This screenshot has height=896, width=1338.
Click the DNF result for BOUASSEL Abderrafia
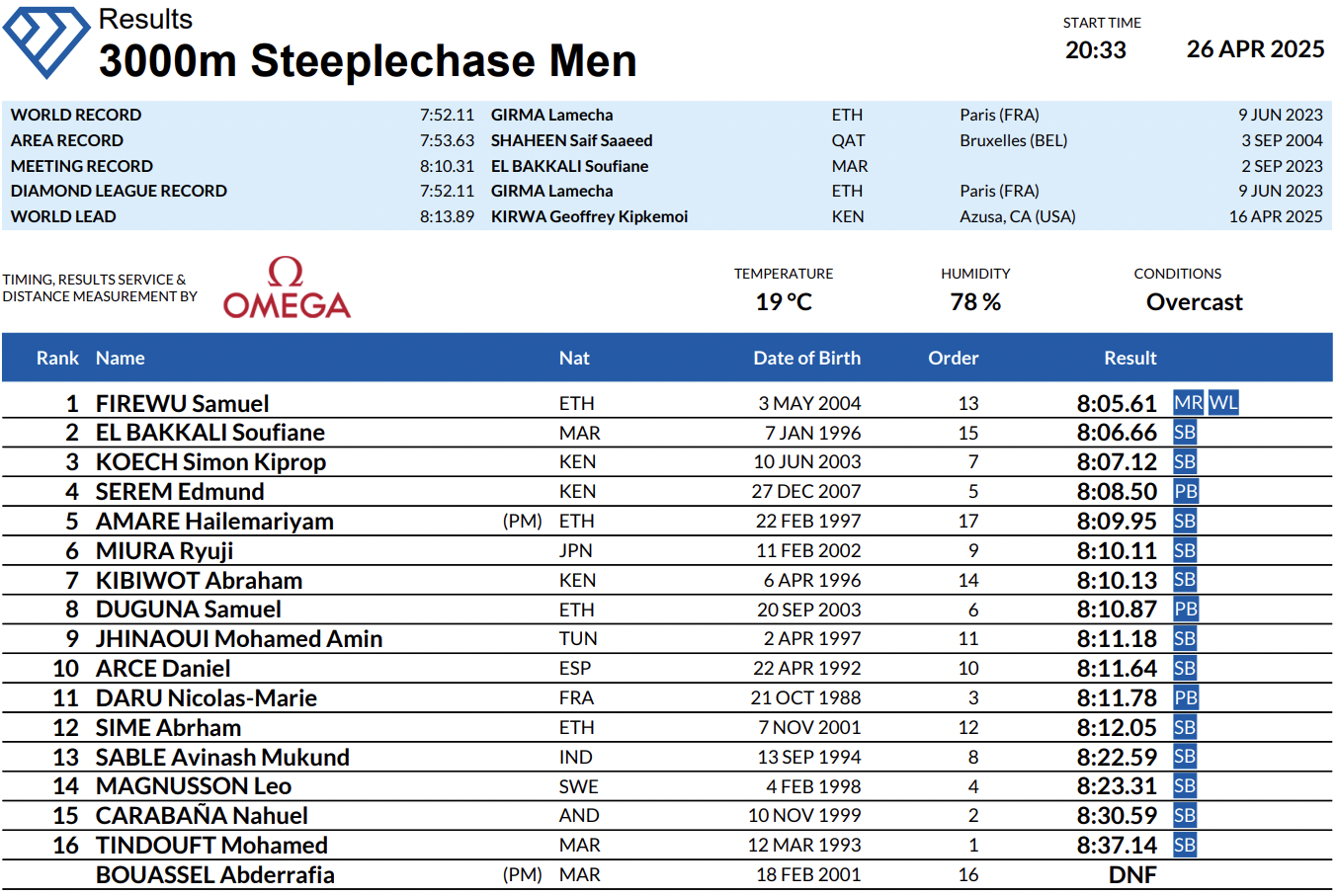click(x=1132, y=875)
